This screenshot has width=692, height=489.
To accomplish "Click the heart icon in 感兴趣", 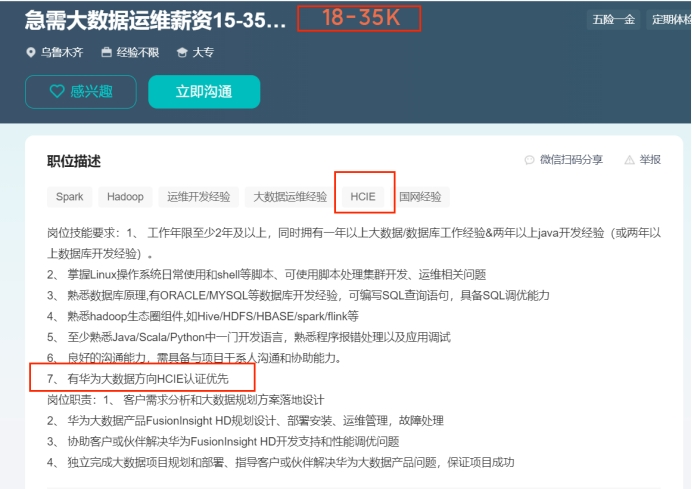I will [x=57, y=91].
